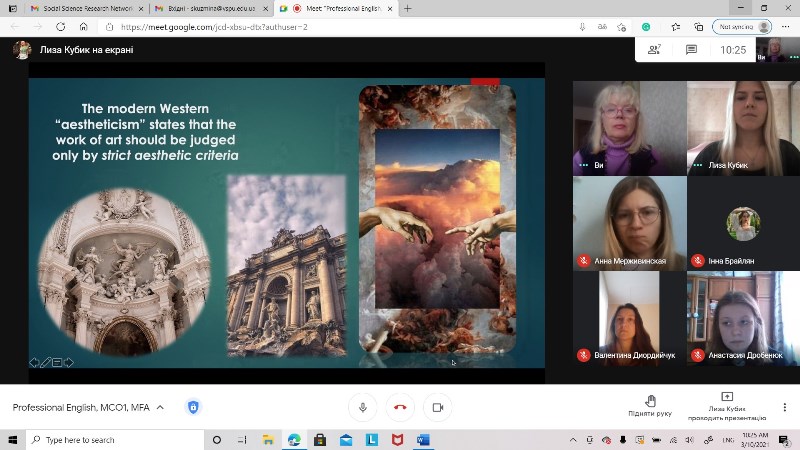Screen dimensions: 800x450
Task: Open Word from the taskbar
Action: (423, 440)
